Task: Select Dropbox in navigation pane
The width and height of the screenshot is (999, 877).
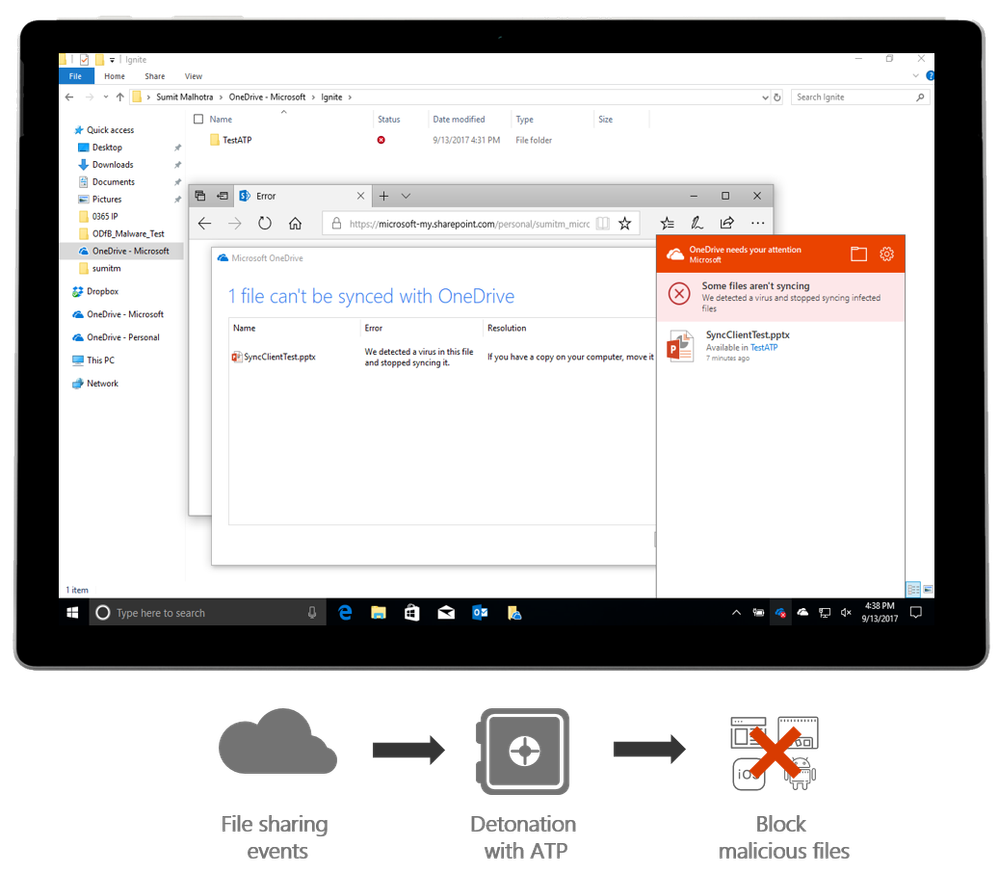Action: pos(103,291)
